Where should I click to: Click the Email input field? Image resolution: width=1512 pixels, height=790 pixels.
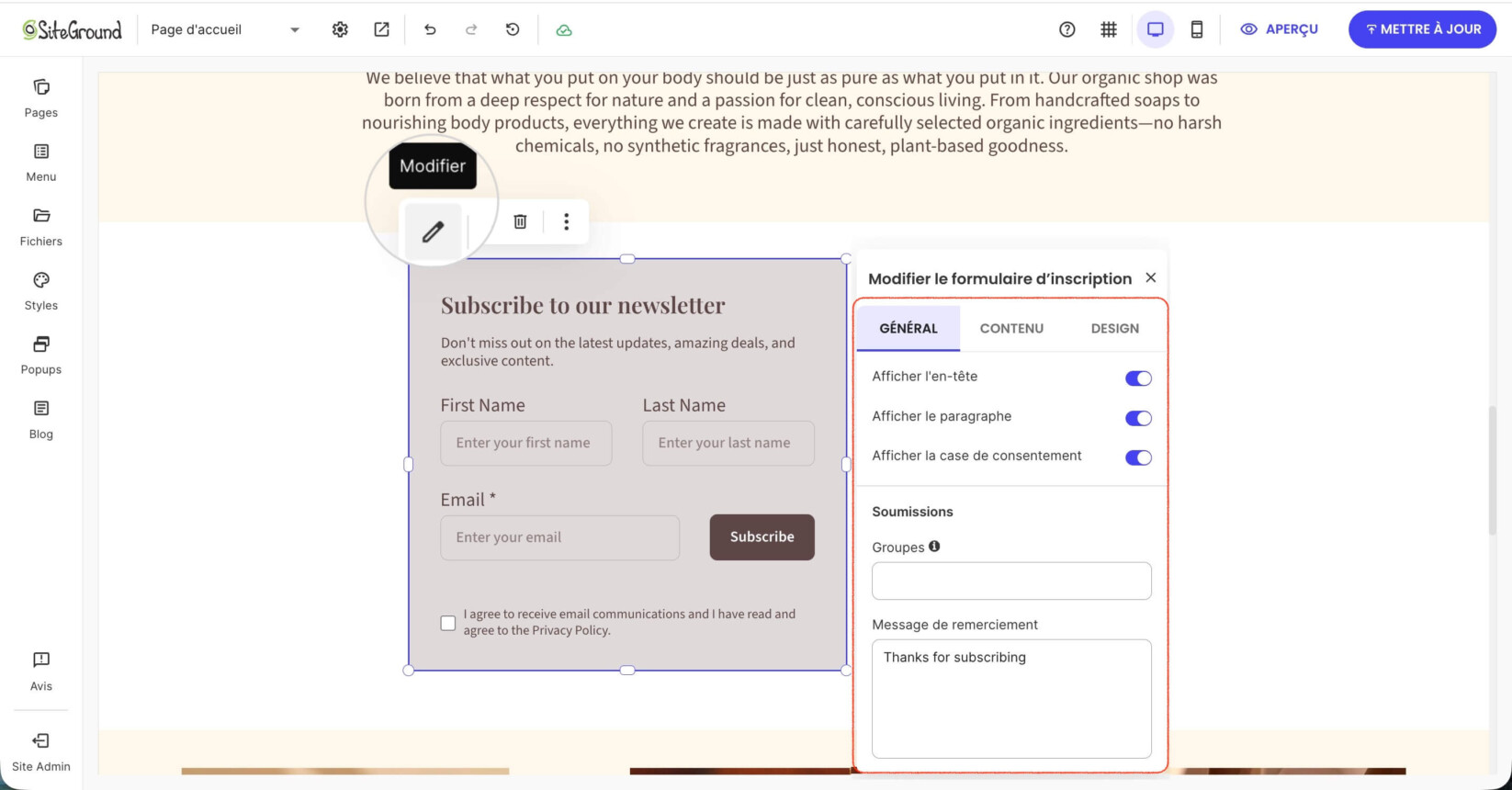pos(560,537)
